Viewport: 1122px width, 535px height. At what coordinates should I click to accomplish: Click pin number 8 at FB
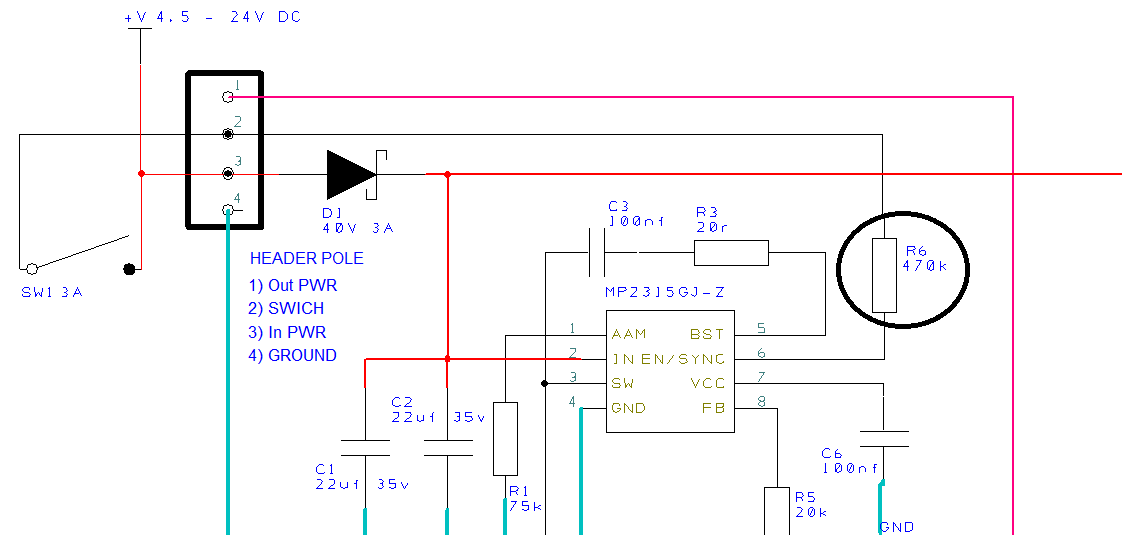[x=761, y=402]
